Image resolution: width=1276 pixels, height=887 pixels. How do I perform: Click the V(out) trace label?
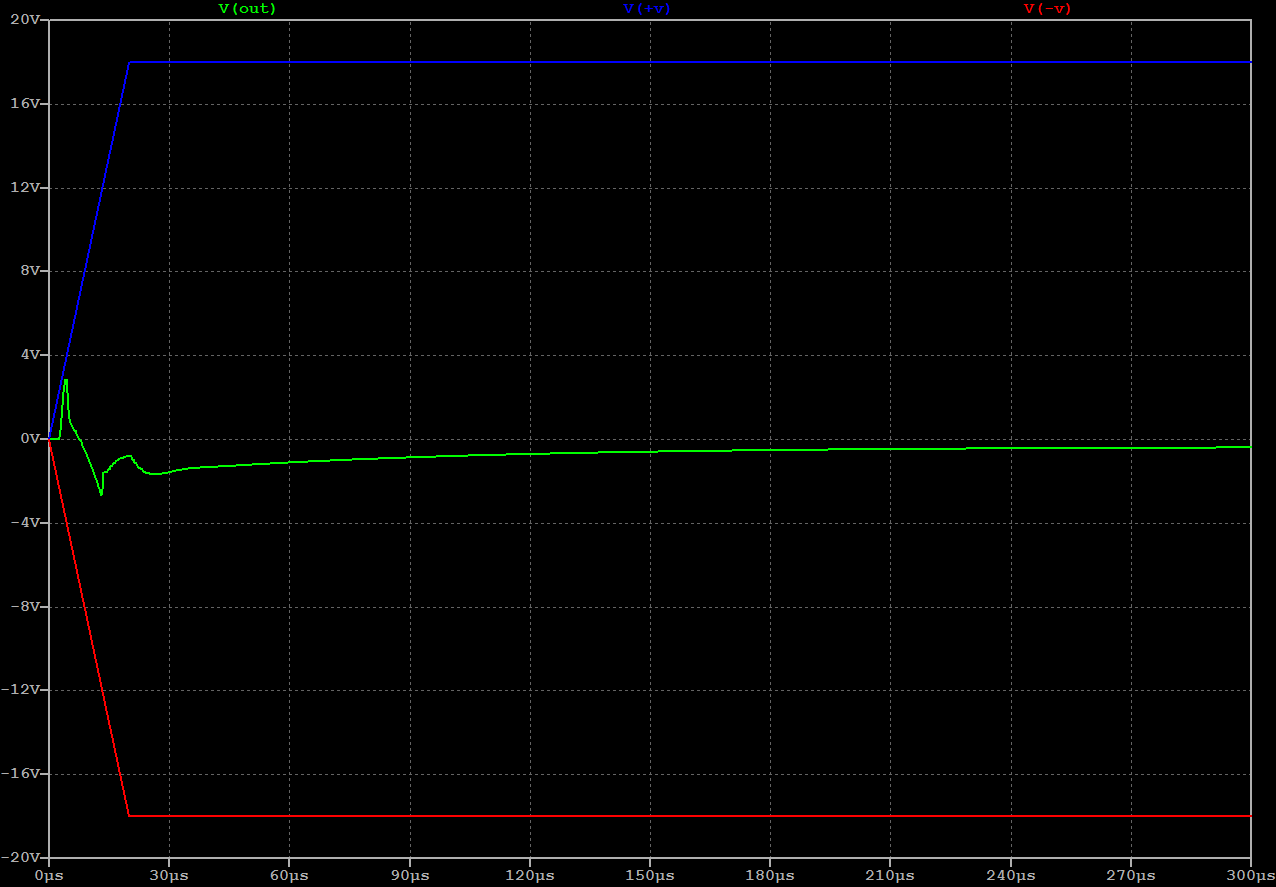(x=247, y=8)
